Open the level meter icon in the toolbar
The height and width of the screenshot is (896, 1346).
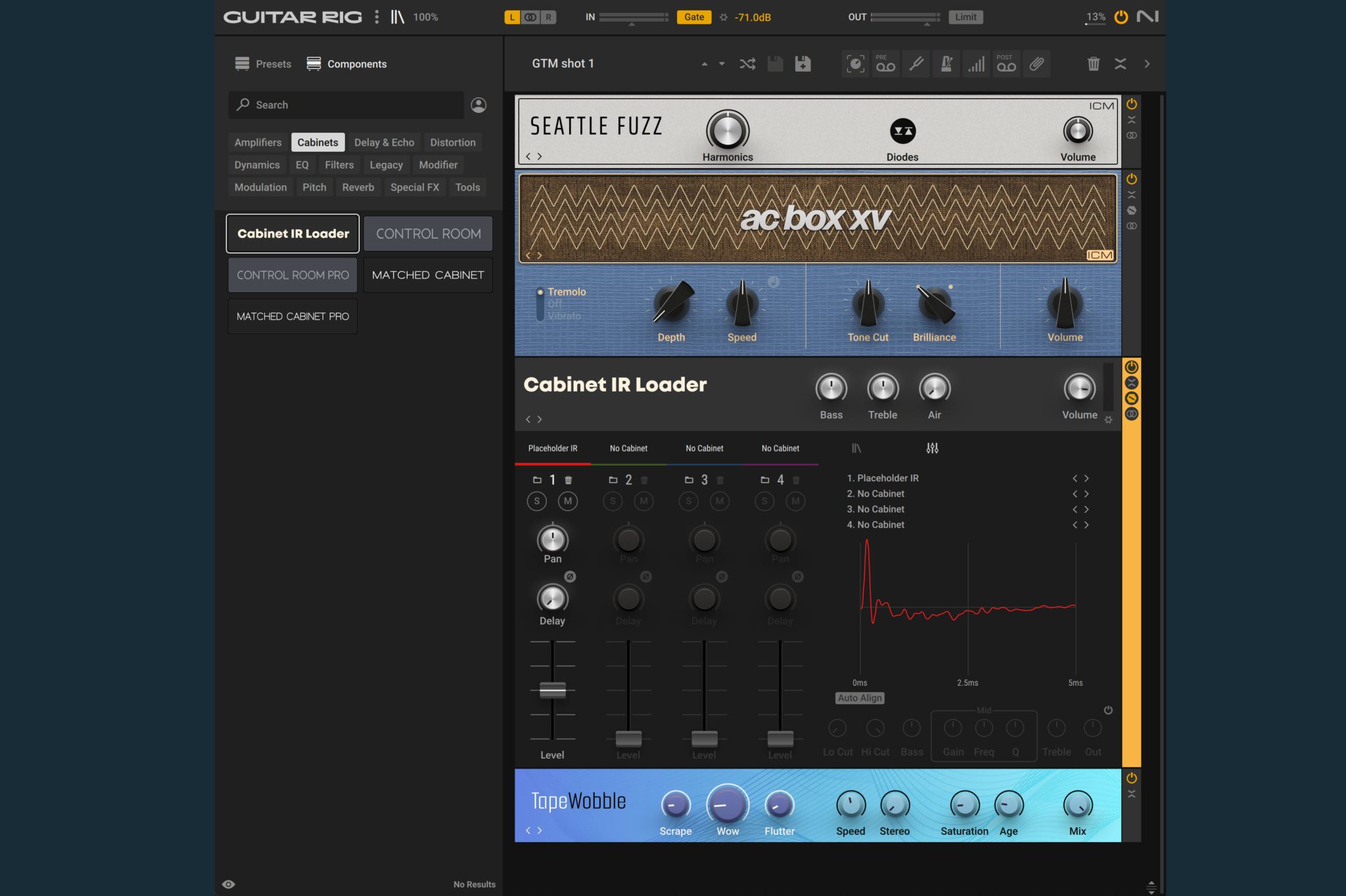[976, 63]
